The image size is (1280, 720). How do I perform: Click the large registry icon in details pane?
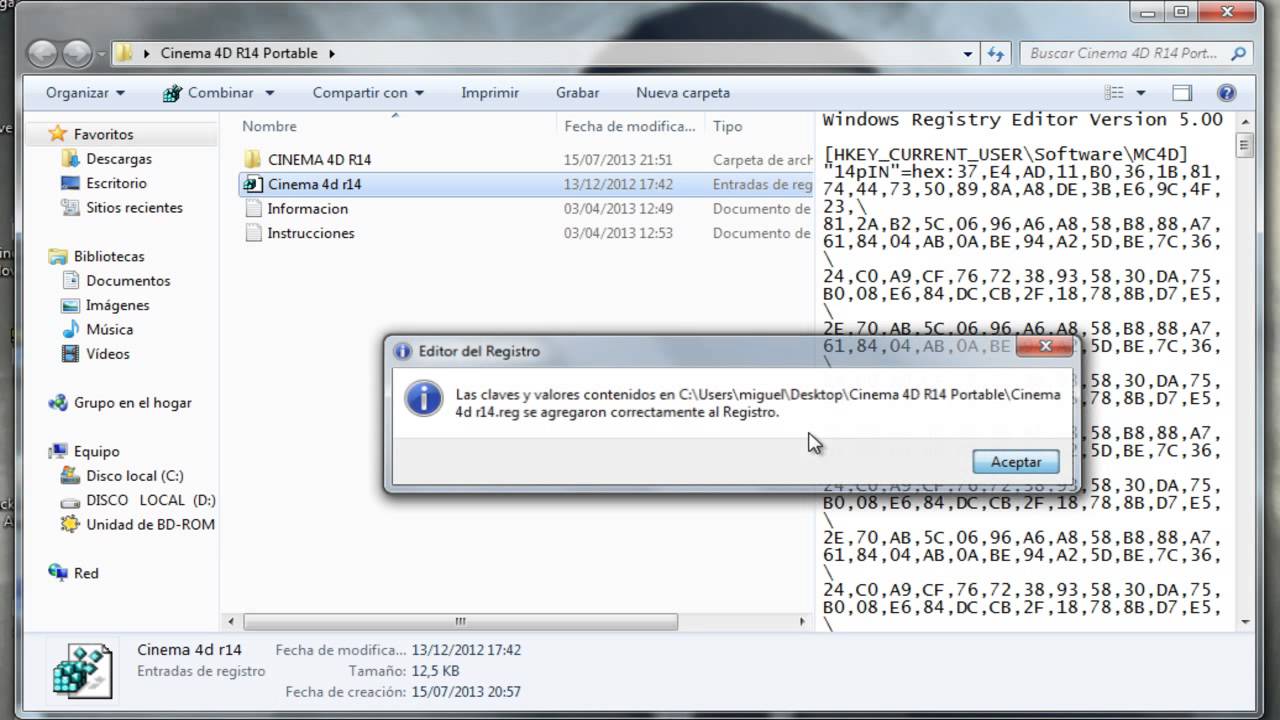tap(84, 672)
